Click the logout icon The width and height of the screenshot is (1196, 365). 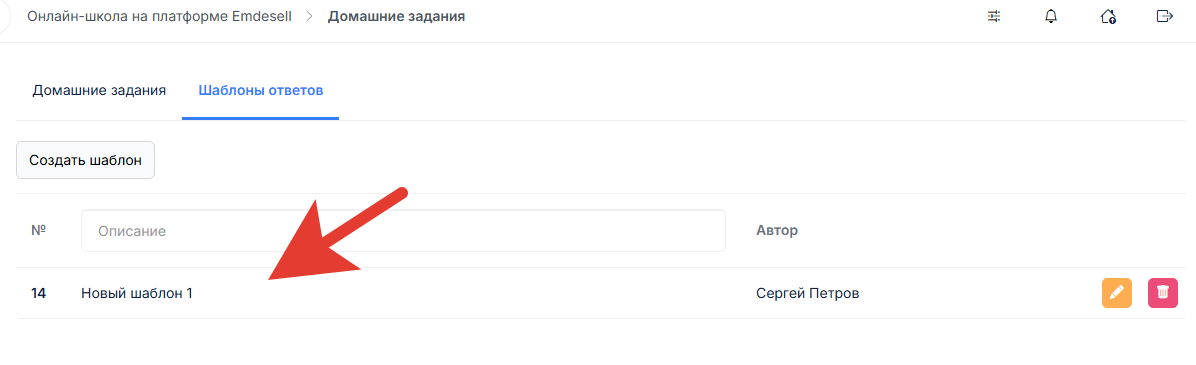[1164, 16]
